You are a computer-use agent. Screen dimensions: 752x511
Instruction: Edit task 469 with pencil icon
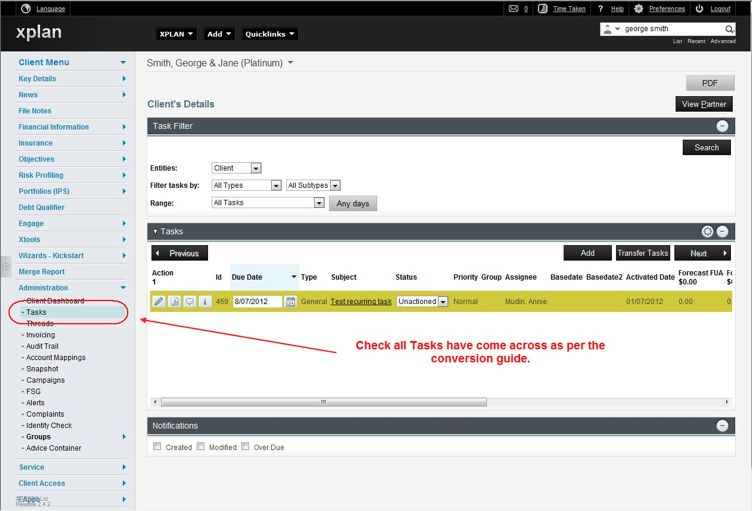click(159, 301)
